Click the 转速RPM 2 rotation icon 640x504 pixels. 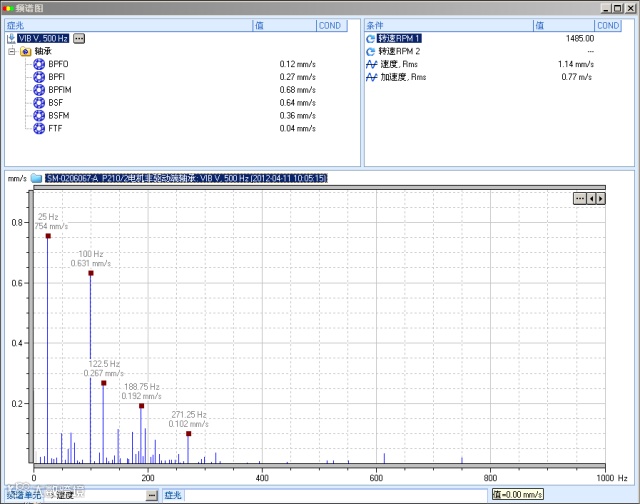371,51
